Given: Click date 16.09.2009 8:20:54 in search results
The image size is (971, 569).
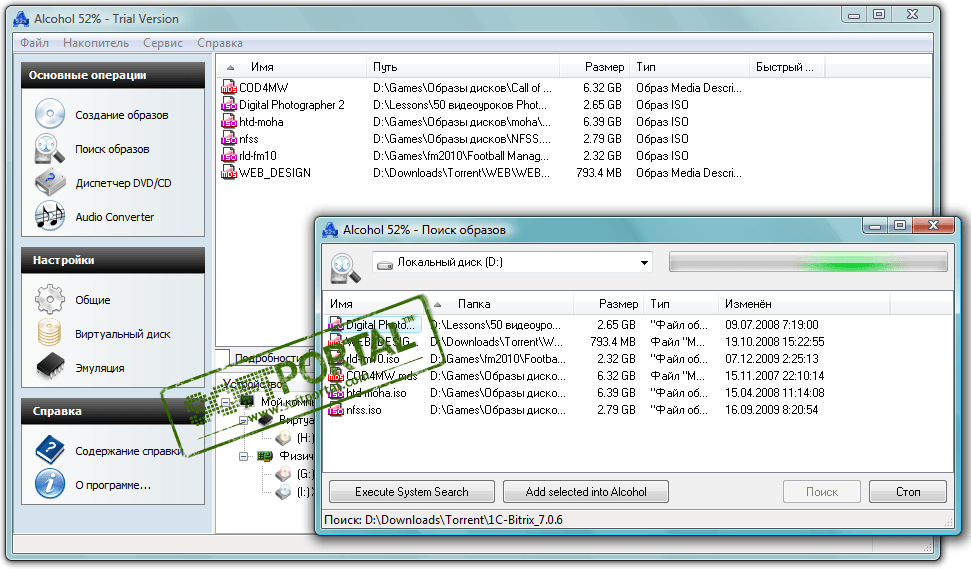Looking at the screenshot, I should pyautogui.click(x=772, y=410).
